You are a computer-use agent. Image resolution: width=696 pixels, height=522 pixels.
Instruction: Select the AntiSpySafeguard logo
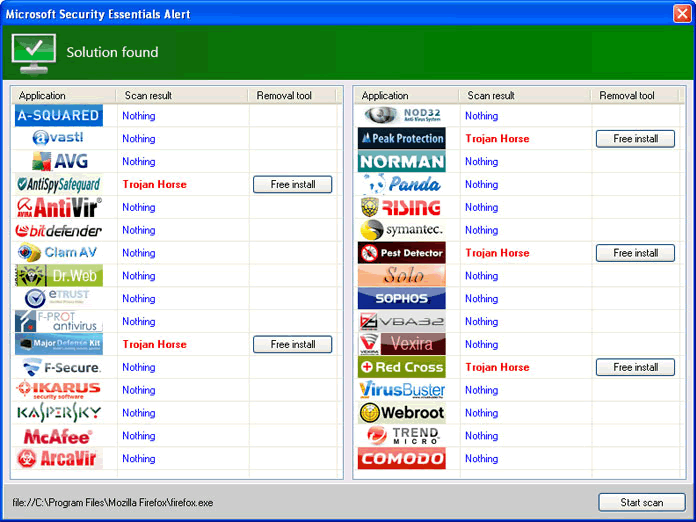59,184
